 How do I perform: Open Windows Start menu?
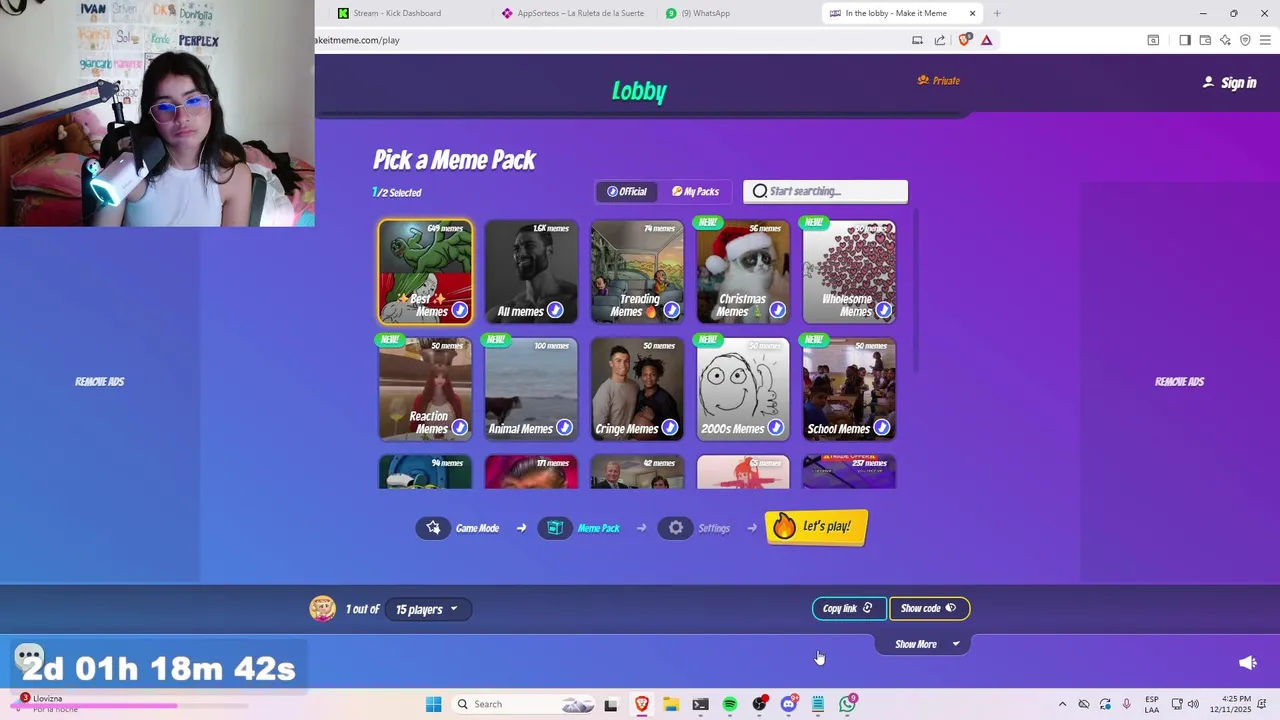point(433,704)
